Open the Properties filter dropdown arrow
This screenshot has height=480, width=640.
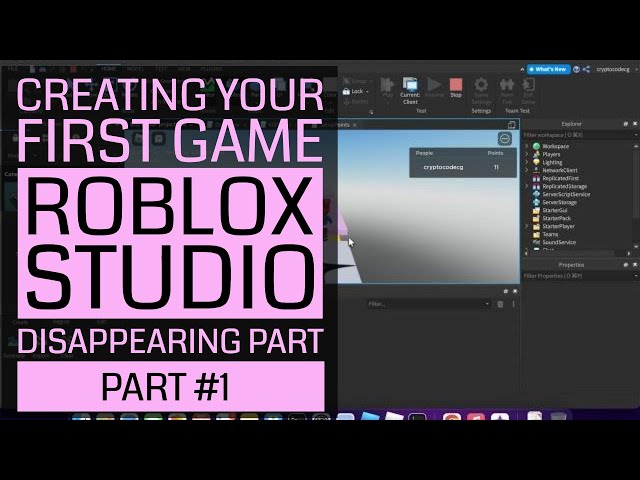pos(636,276)
